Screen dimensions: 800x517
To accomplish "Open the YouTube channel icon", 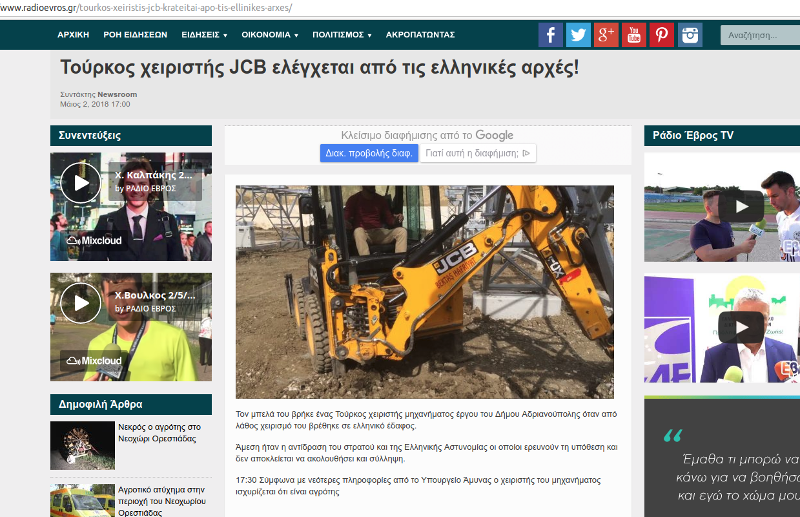I will (x=634, y=35).
